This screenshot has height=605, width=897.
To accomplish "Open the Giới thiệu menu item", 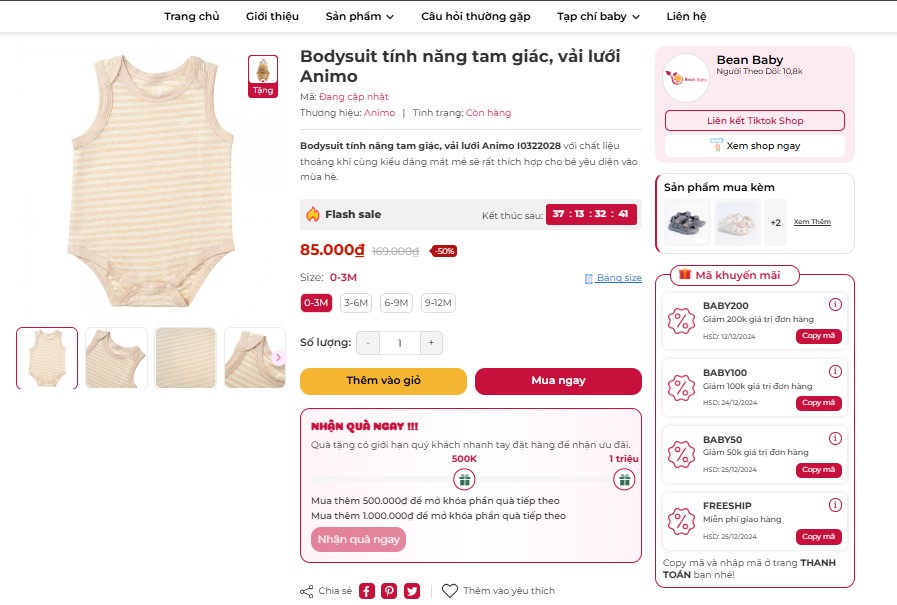I will pos(272,16).
